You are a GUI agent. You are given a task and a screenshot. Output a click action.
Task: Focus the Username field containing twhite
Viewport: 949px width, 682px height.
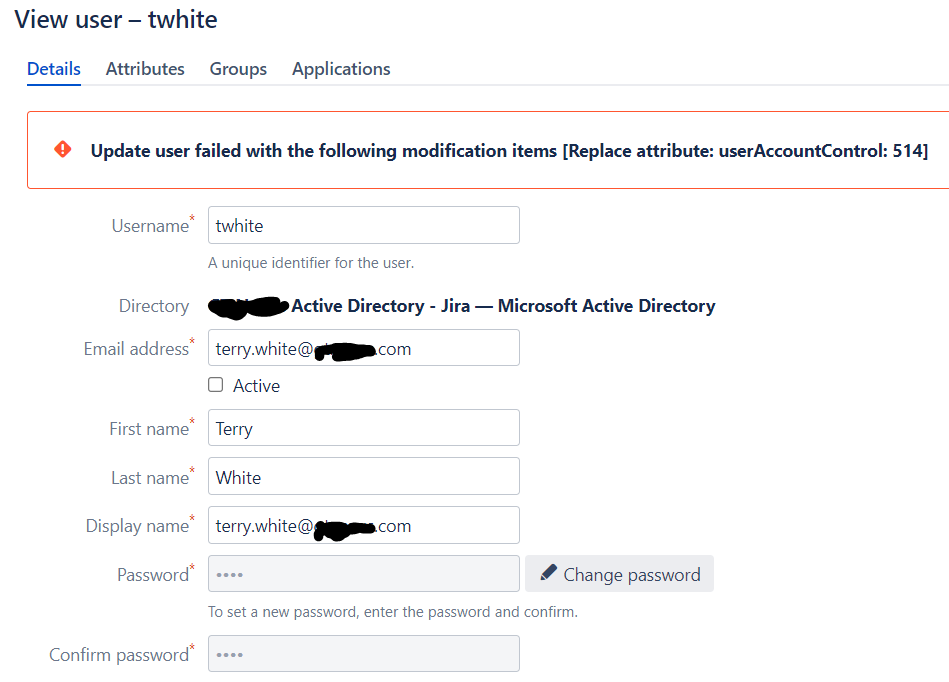point(364,225)
